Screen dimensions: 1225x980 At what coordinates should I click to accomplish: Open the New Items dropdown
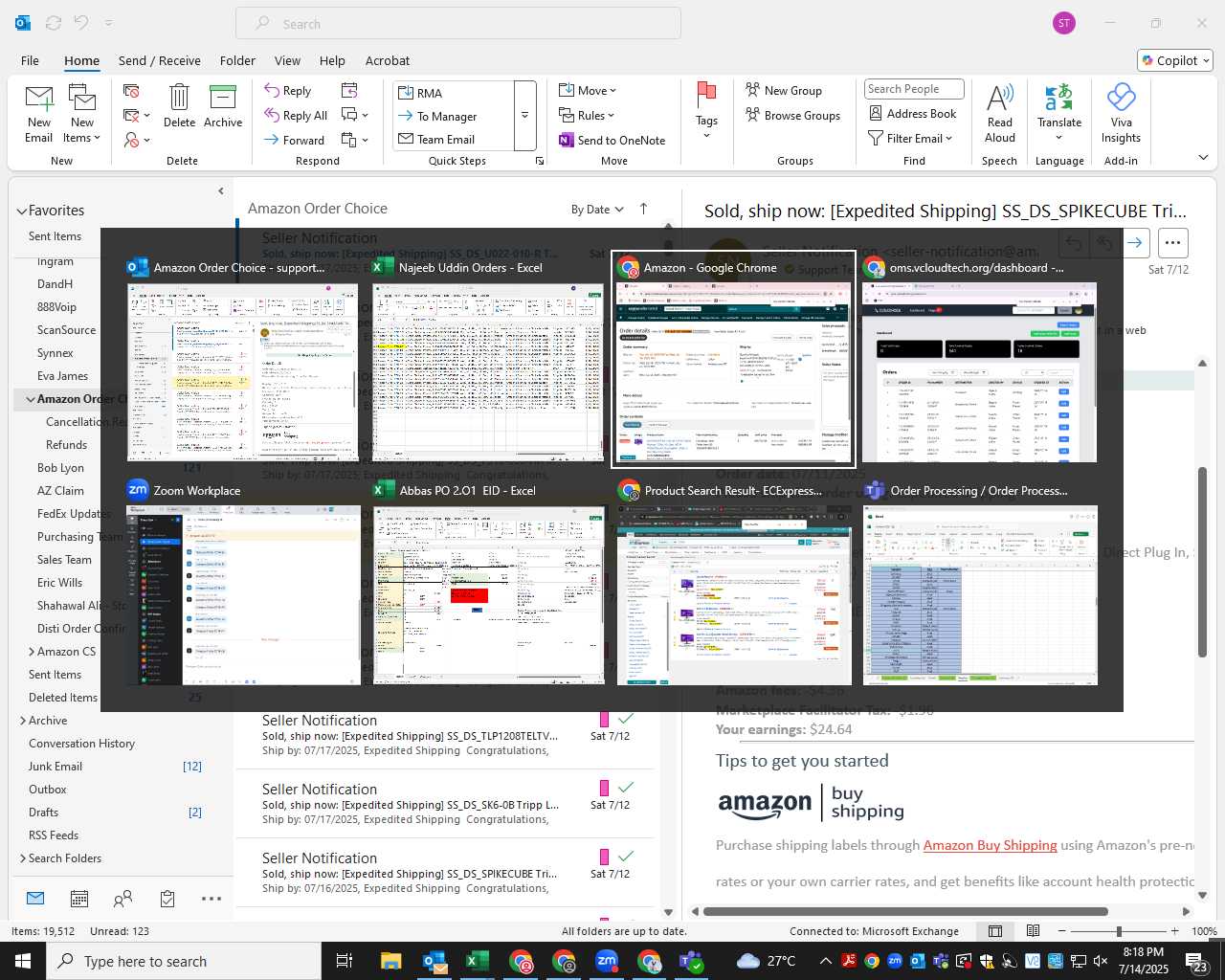coord(82,113)
